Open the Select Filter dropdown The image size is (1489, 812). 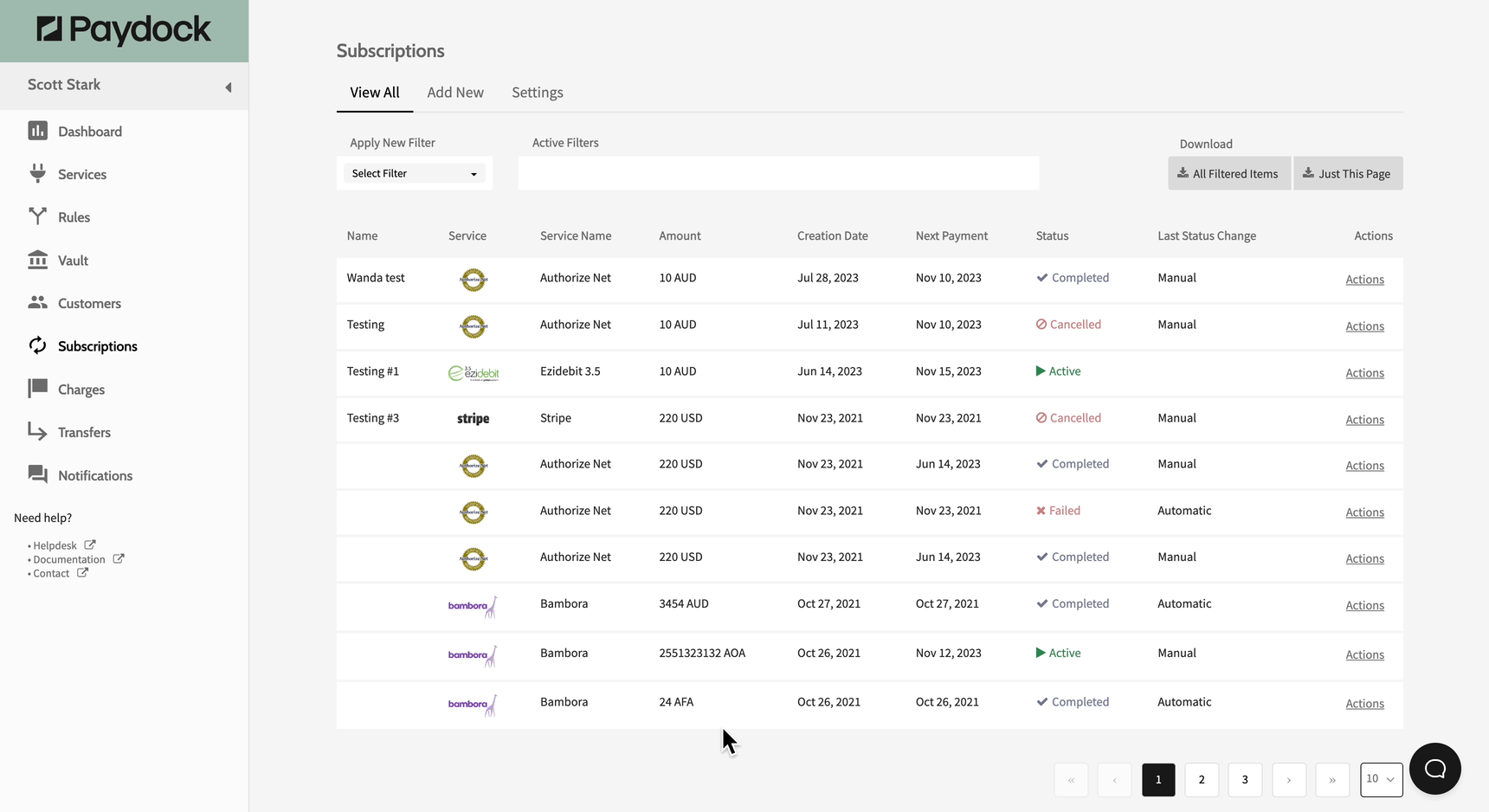pos(414,174)
